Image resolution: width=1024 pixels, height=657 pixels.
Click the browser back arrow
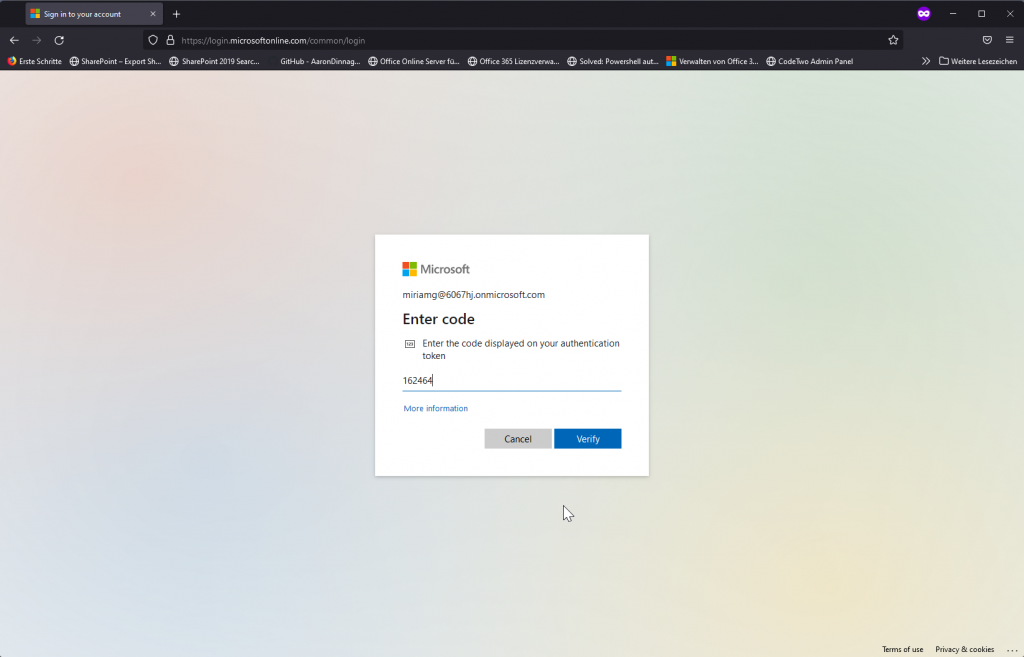coord(14,40)
